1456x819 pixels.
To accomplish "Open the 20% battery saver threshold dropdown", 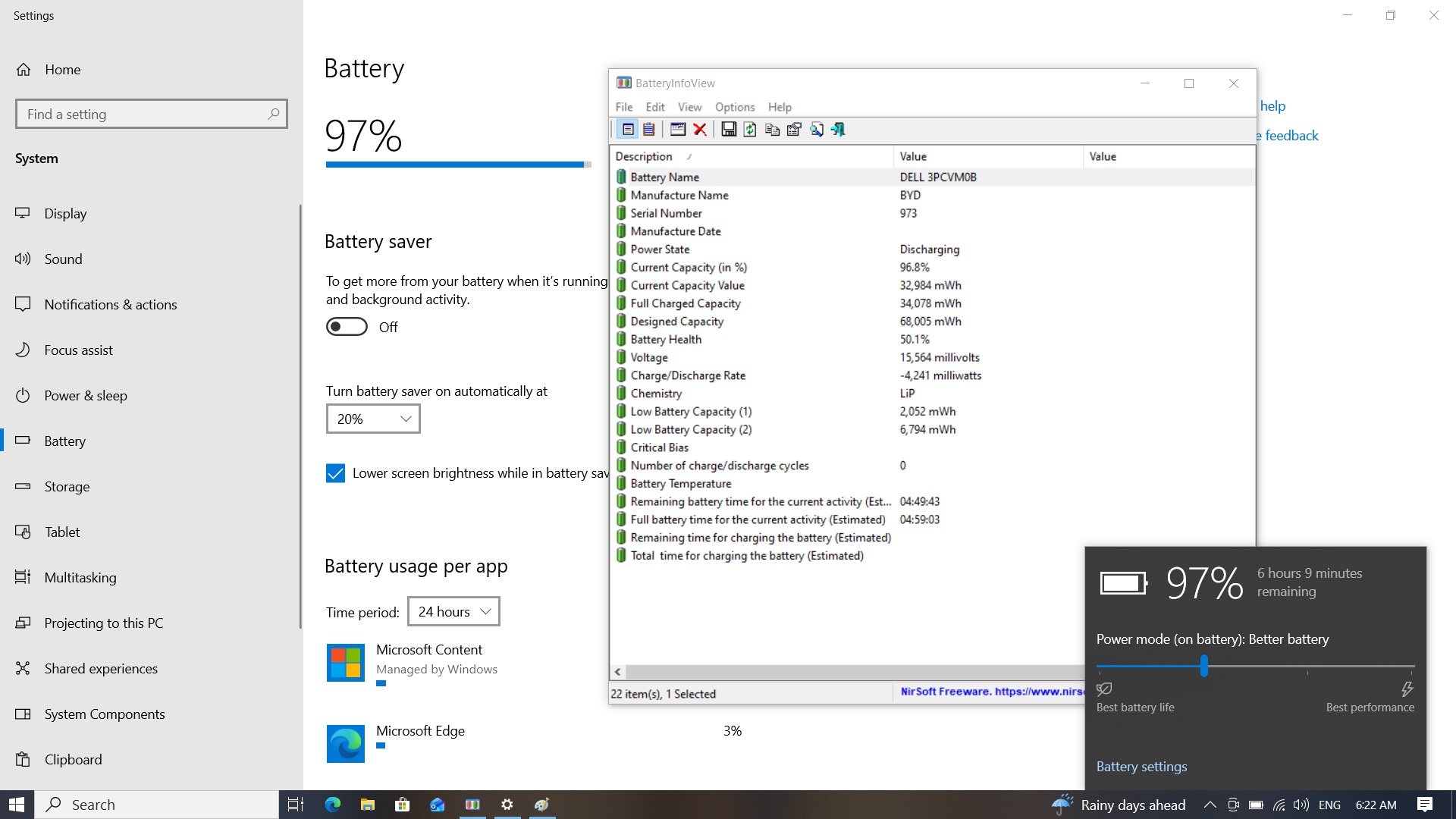I will click(373, 419).
